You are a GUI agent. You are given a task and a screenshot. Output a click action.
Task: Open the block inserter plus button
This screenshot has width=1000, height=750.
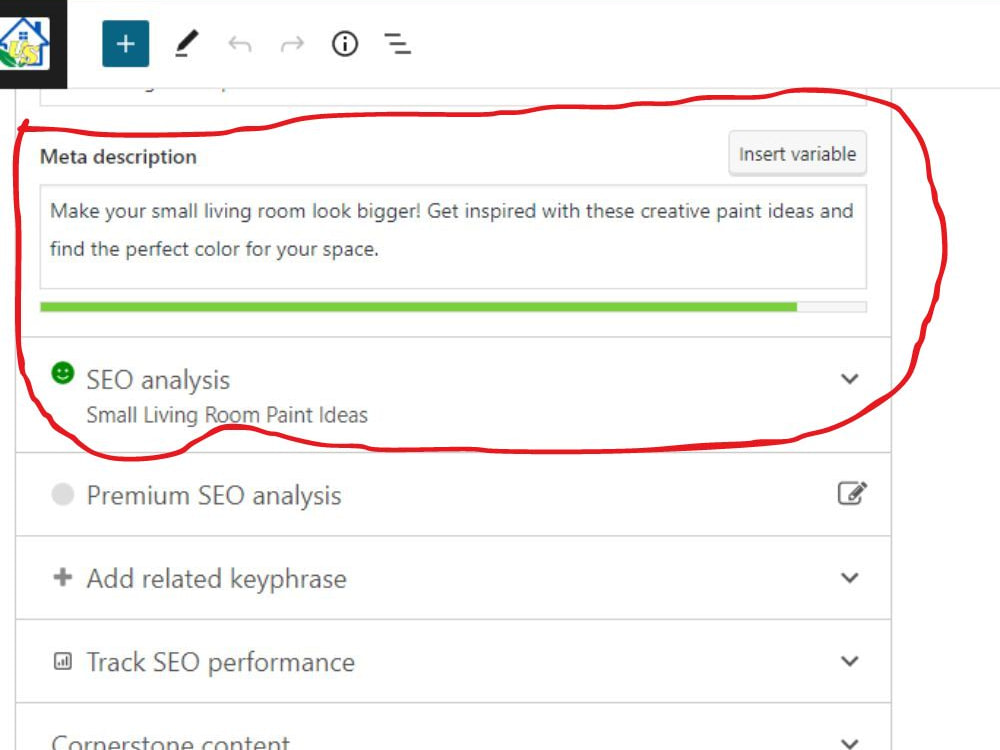[126, 43]
